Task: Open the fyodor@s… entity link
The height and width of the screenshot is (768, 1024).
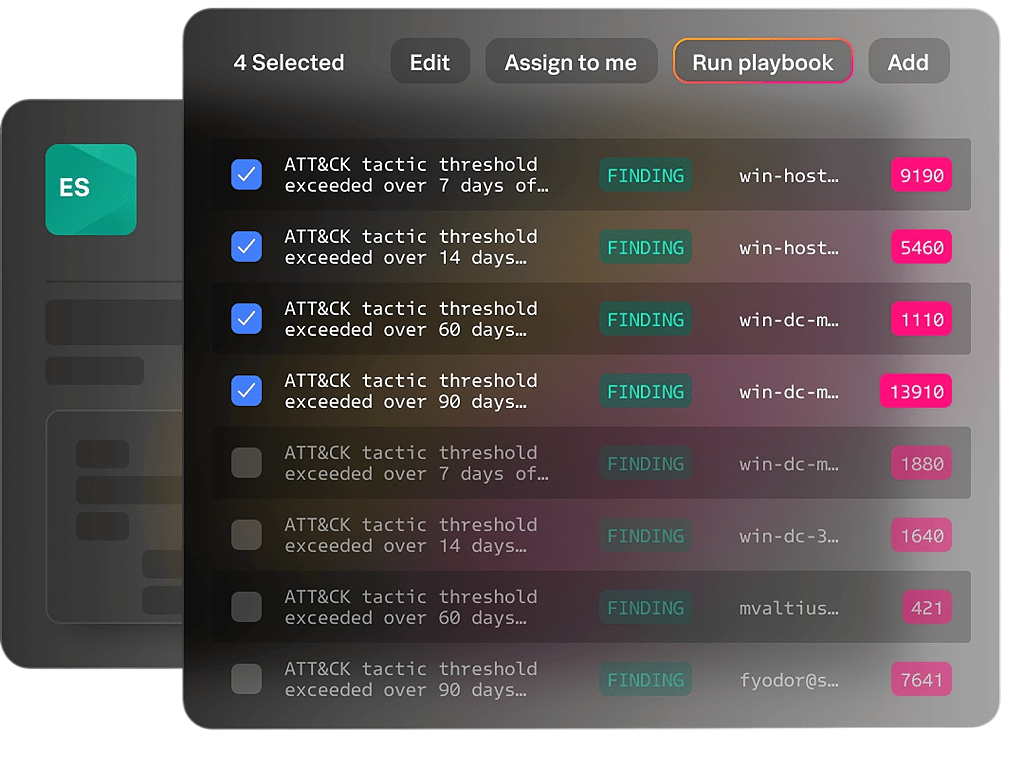Action: [789, 680]
